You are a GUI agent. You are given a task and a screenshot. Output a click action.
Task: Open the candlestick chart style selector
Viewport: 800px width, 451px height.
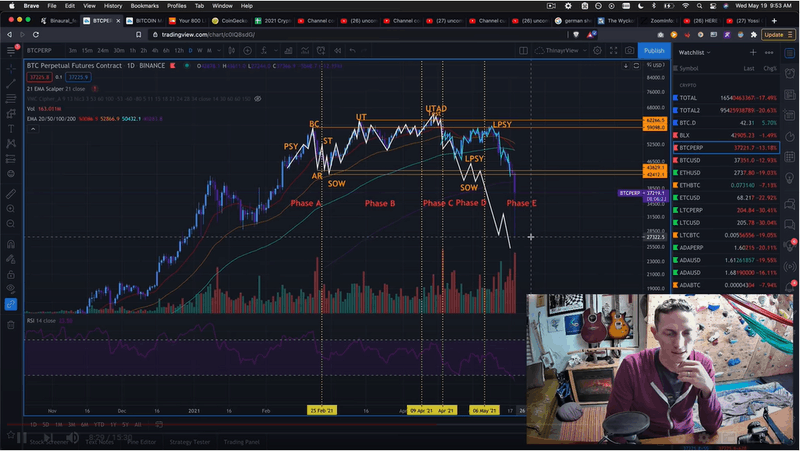click(x=232, y=51)
